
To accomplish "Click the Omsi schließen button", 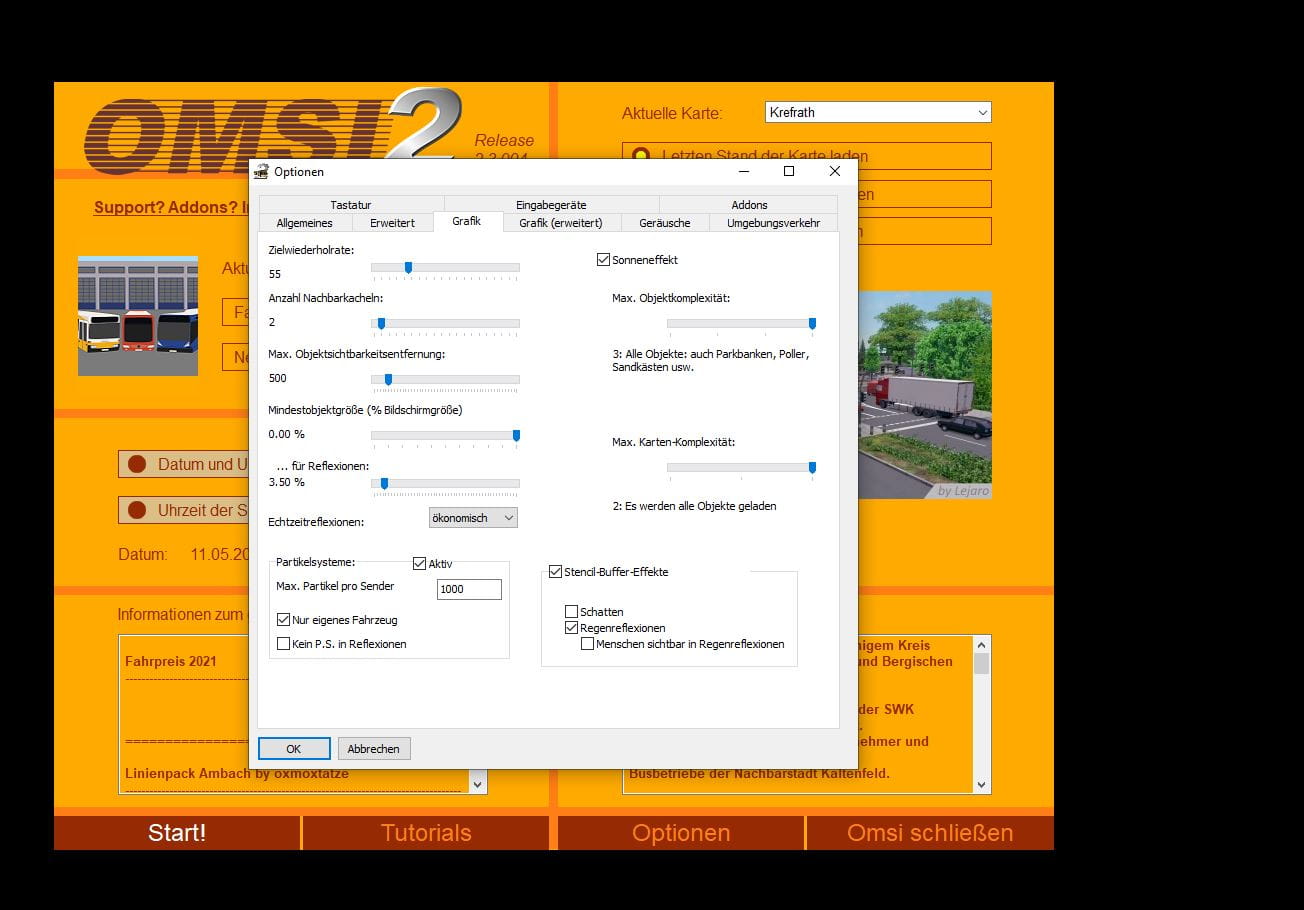I will tap(929, 833).
